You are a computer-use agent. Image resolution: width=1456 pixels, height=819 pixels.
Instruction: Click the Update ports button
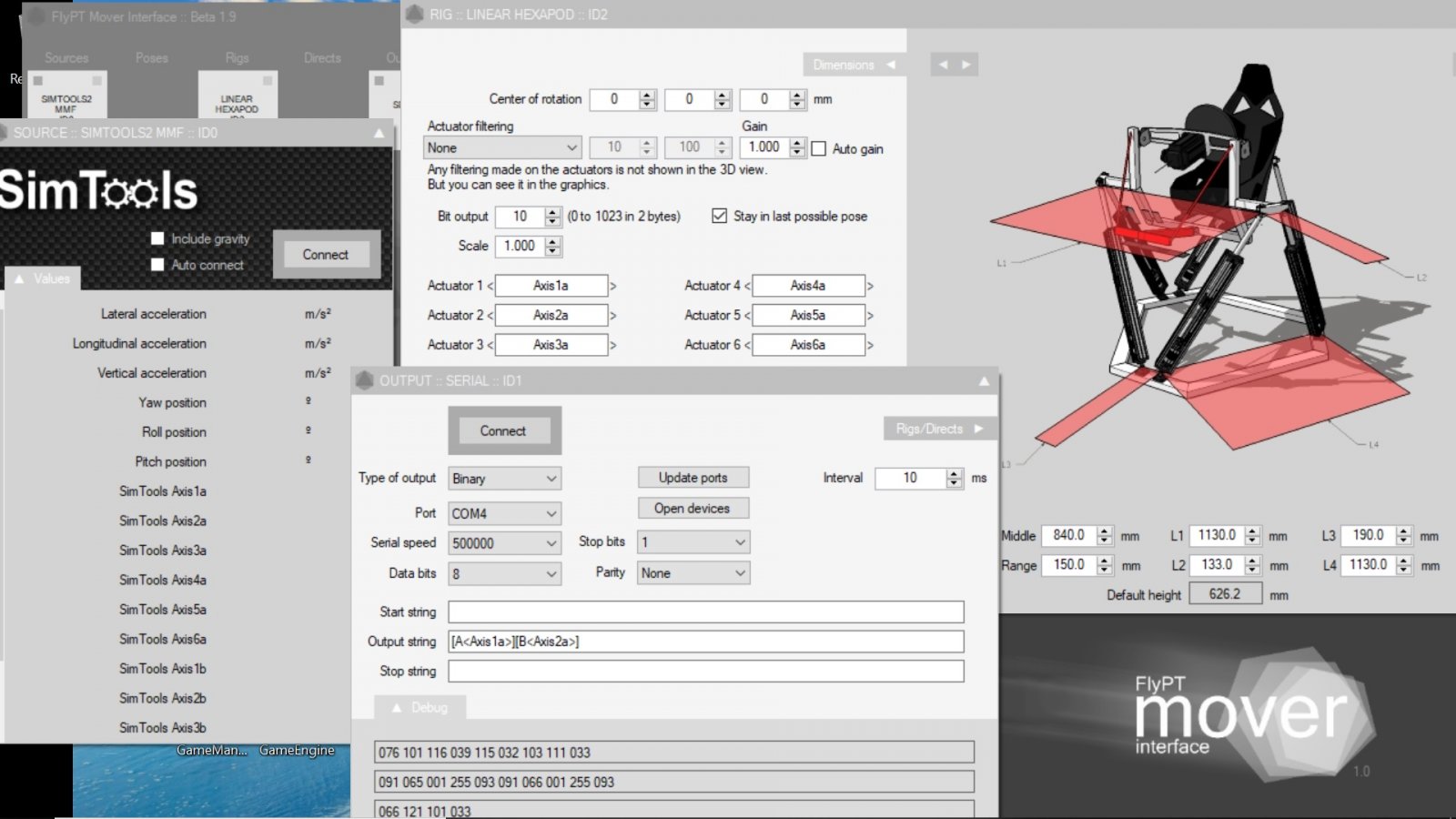pos(693,478)
